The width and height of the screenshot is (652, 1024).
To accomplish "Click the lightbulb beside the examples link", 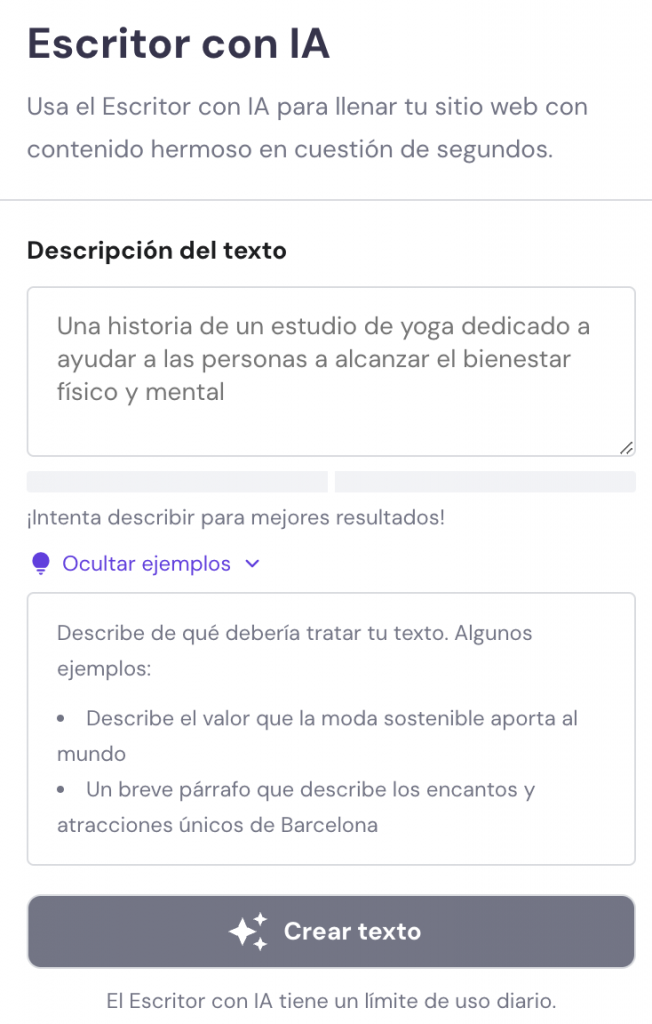I will pyautogui.click(x=39, y=563).
